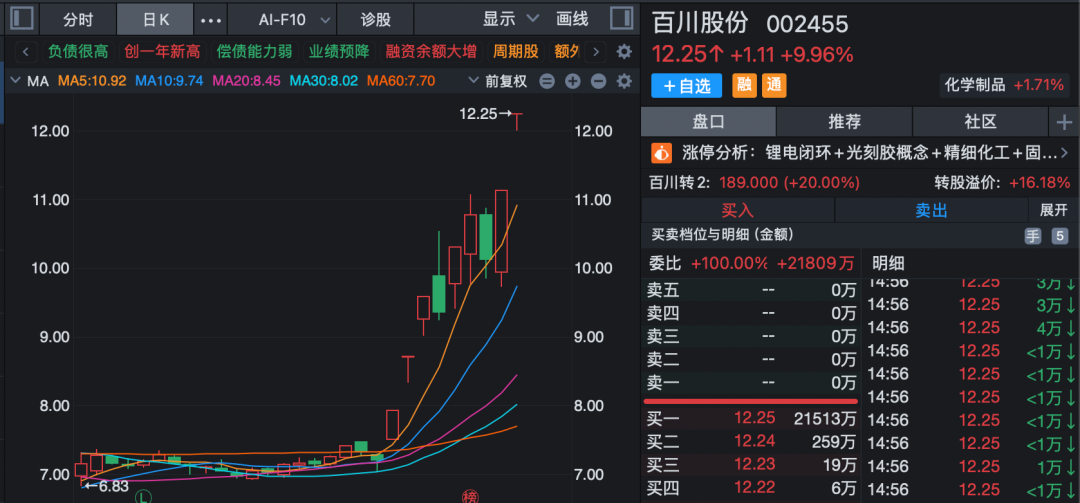Click the 手 unit toggle badge
This screenshot has width=1080, height=503.
pos(1033,236)
